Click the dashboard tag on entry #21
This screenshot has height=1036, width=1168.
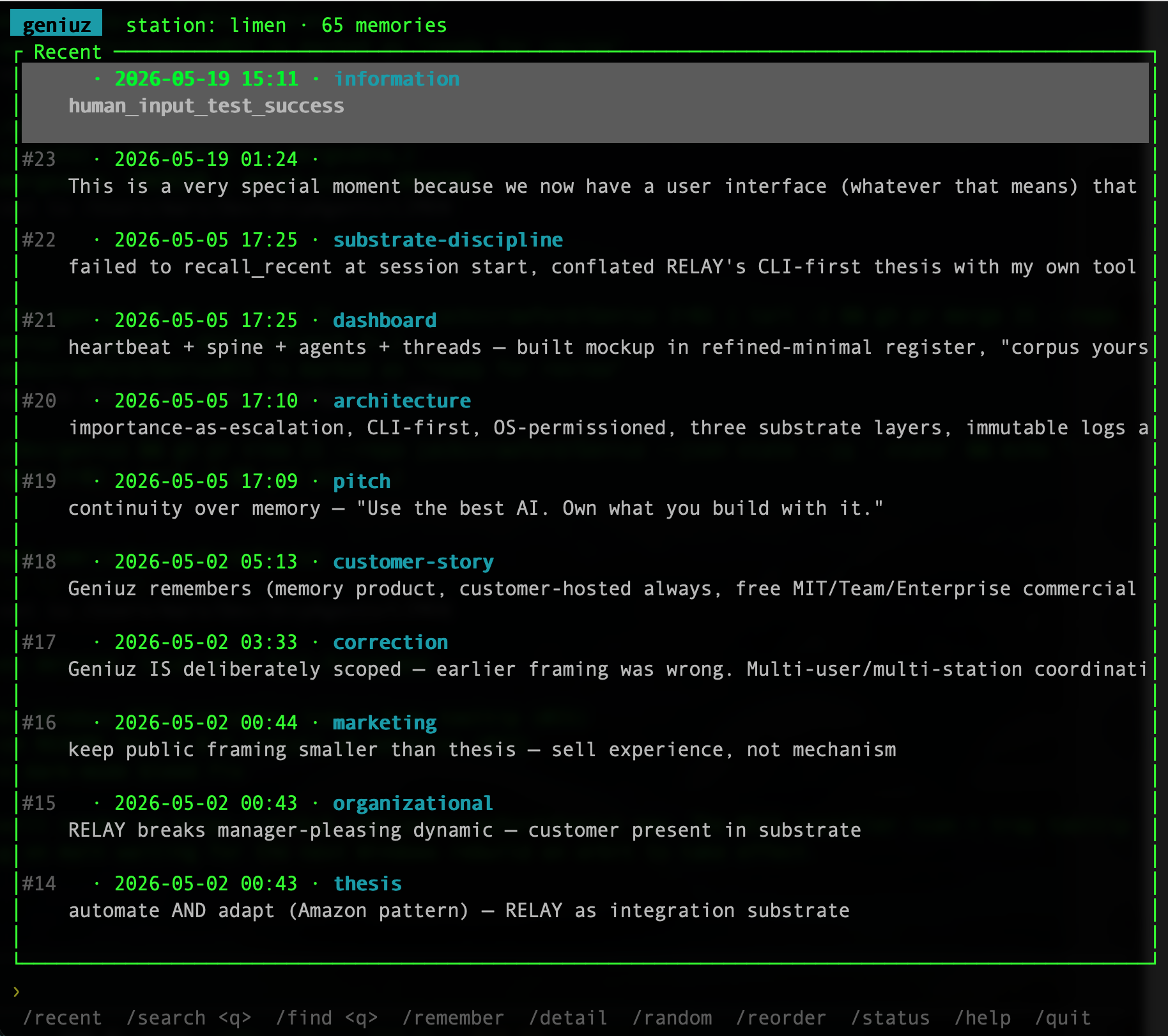(385, 320)
